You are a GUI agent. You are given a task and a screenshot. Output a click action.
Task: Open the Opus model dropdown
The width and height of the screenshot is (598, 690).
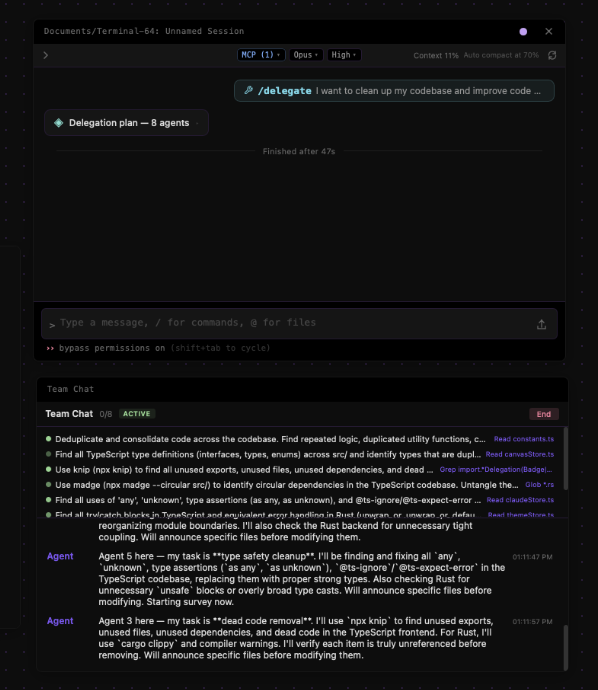click(x=306, y=55)
